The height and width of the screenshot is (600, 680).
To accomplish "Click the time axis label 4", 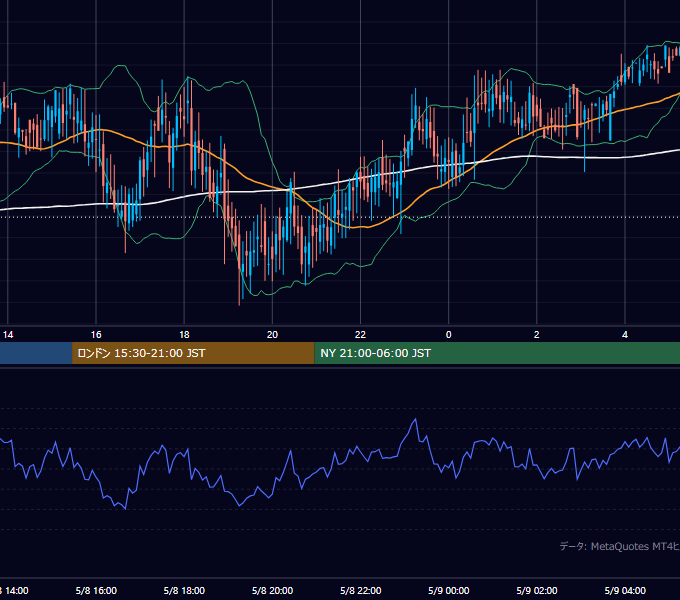I will [625, 335].
